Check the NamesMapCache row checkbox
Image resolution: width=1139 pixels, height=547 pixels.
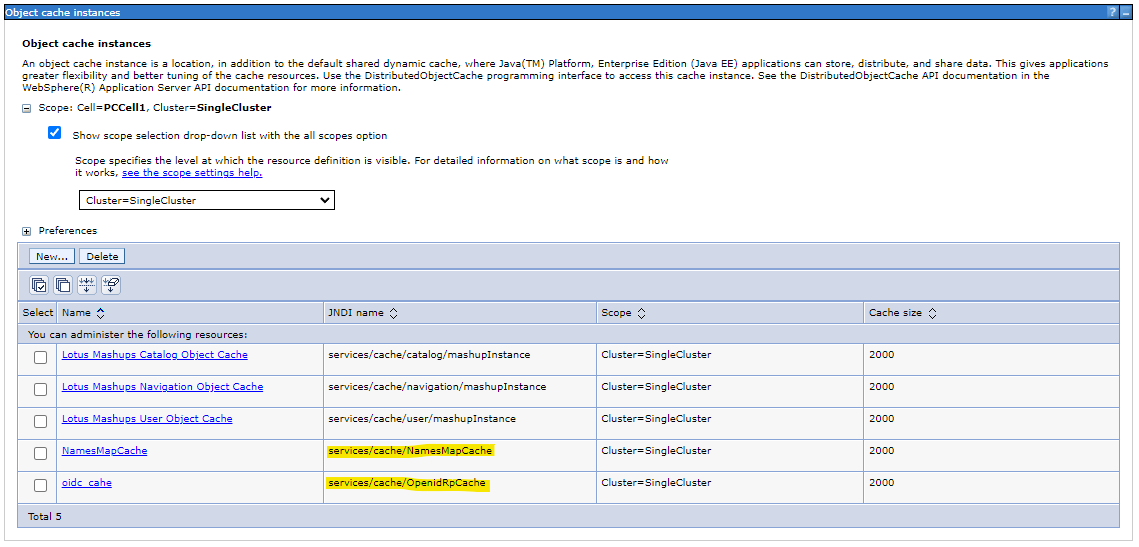[41, 453]
